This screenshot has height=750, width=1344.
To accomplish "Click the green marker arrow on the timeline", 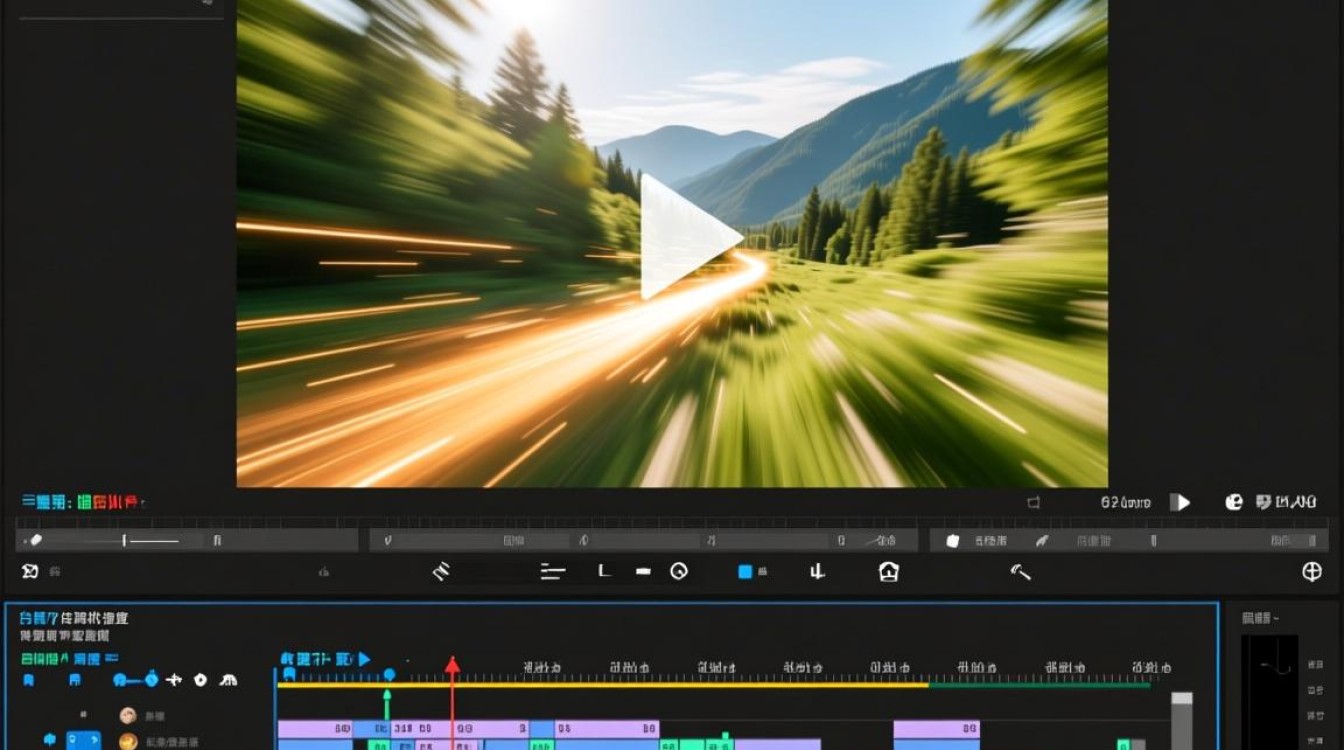I will (x=388, y=695).
